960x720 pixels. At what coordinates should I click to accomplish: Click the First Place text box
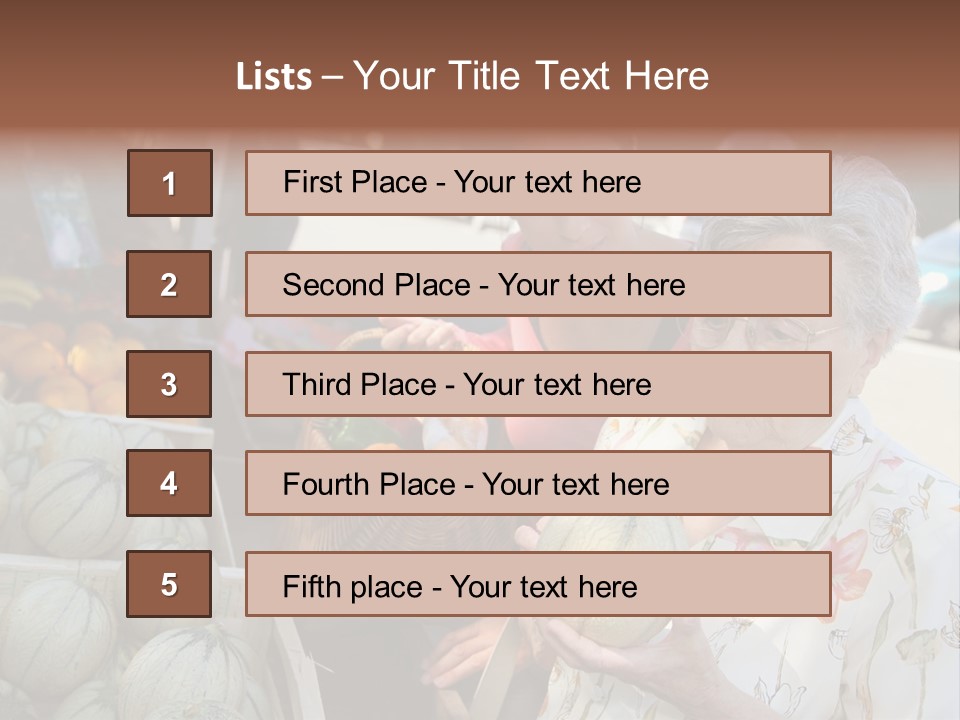538,183
